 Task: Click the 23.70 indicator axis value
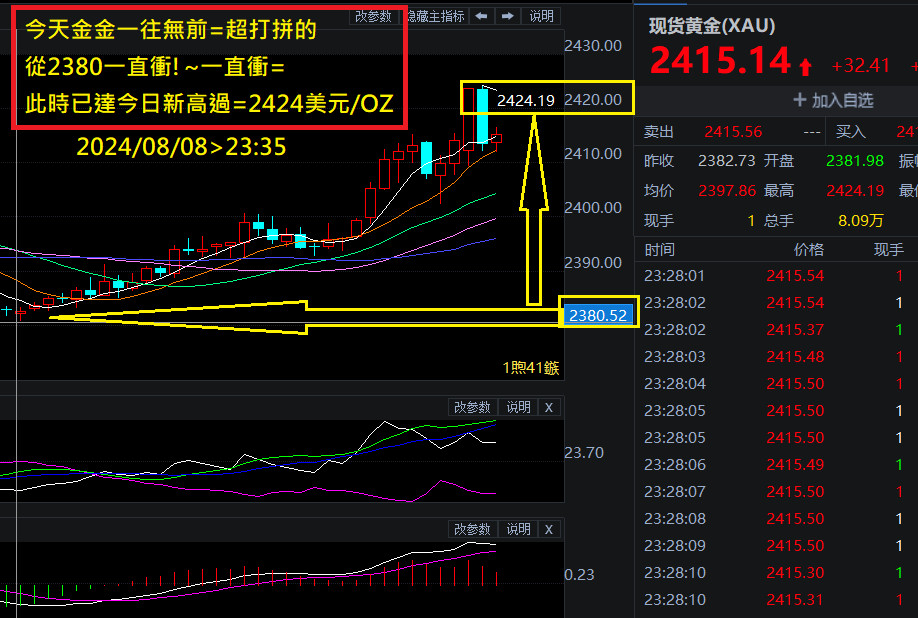(x=584, y=452)
